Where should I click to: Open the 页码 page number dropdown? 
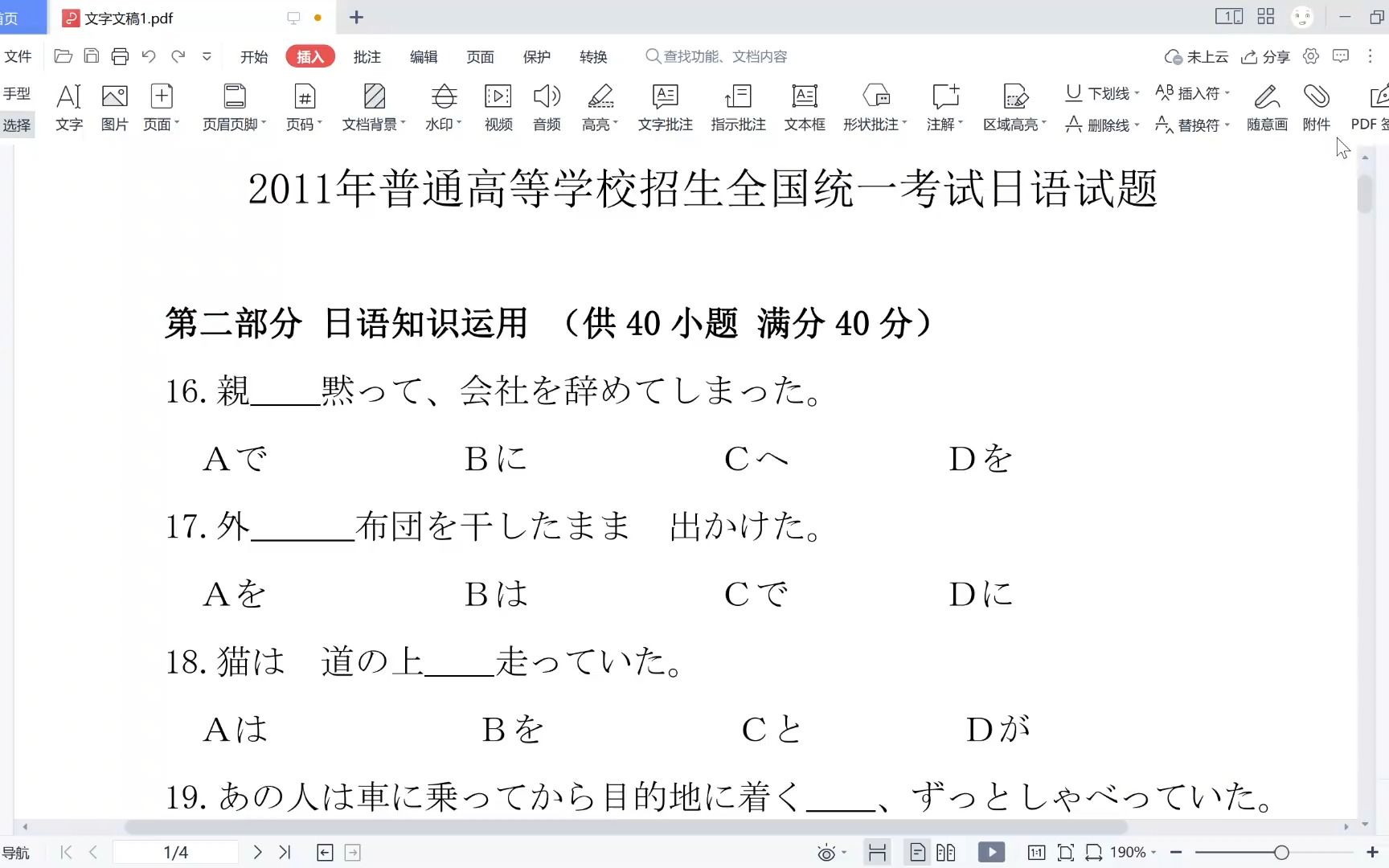coord(305,108)
